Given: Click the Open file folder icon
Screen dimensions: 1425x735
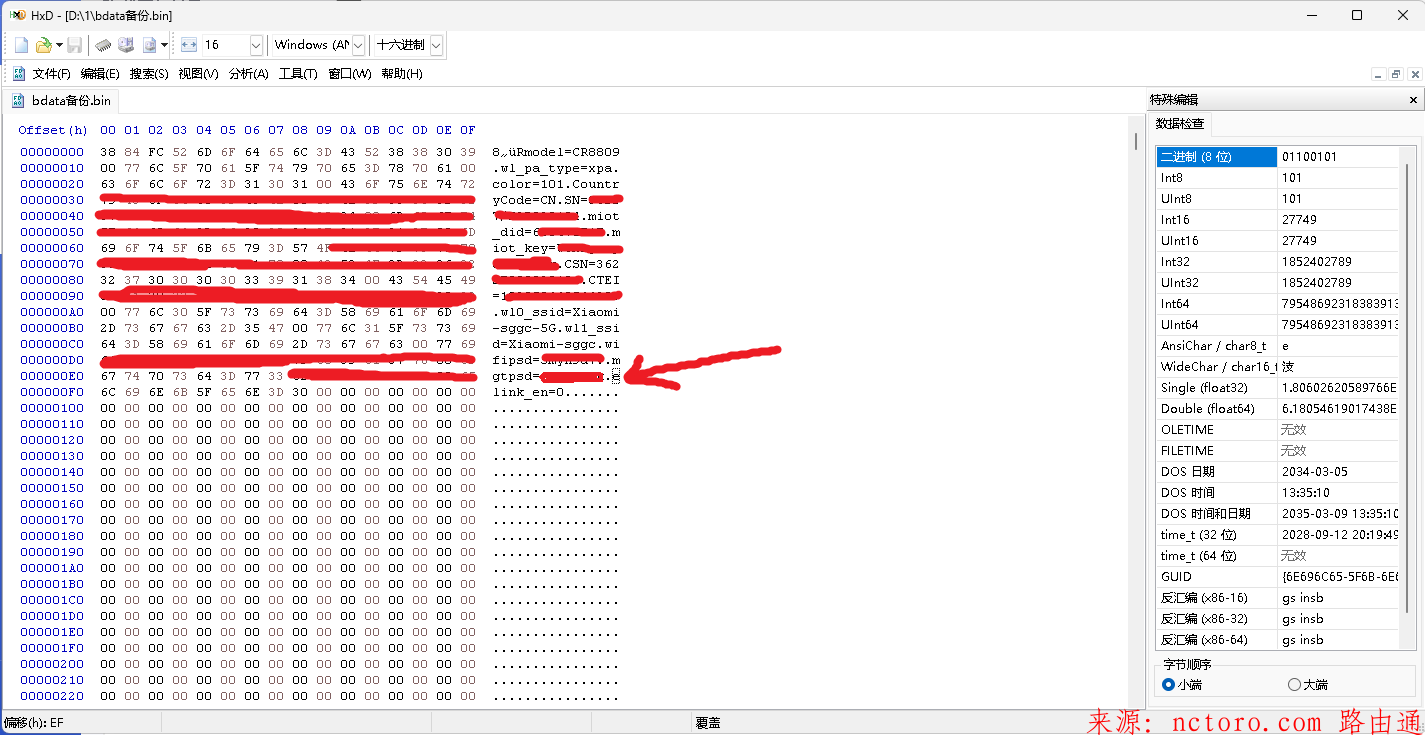Looking at the screenshot, I should 44,45.
